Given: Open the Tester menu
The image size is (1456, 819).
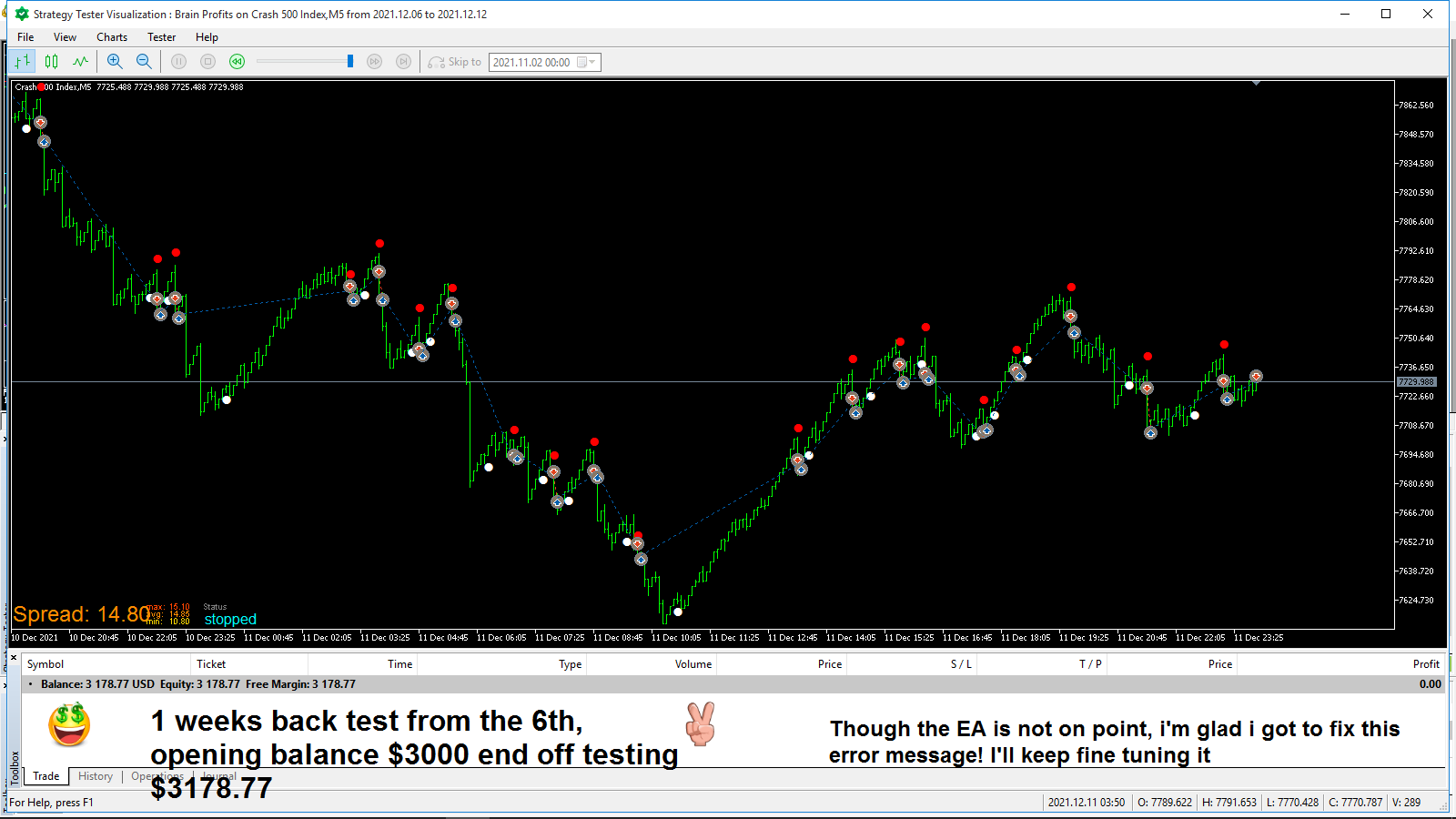Looking at the screenshot, I should coord(162,37).
